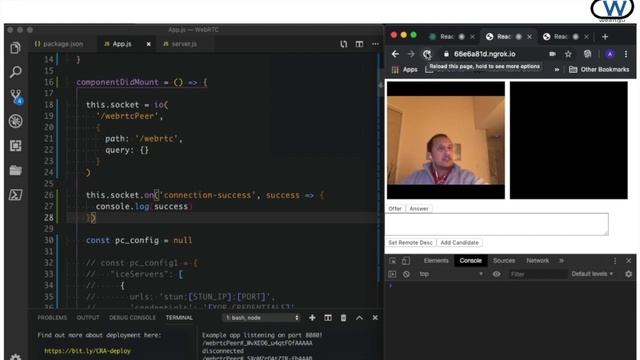Screen dimensions: 640x360
Task: Toggle the console sidebar
Action: [392, 274]
